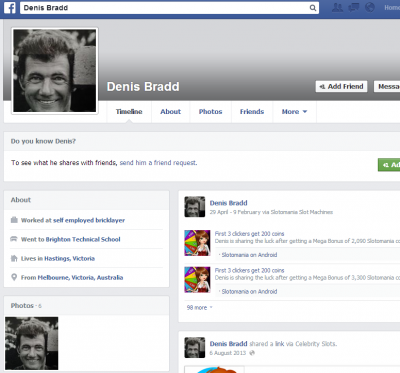Follow the send him a friend request link
The image size is (400, 373).
click(158, 163)
